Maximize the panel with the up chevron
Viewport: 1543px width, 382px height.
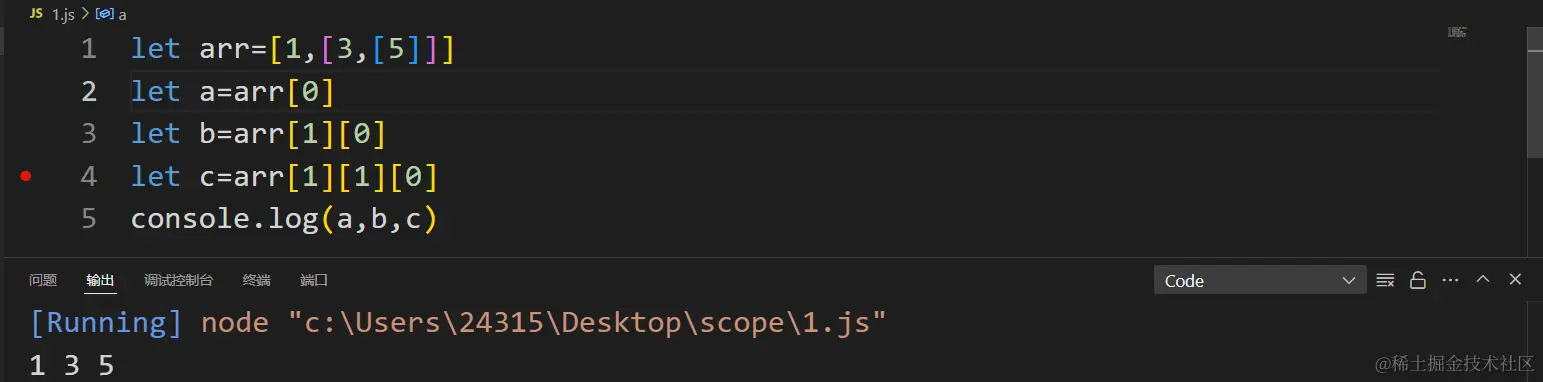[1483, 280]
